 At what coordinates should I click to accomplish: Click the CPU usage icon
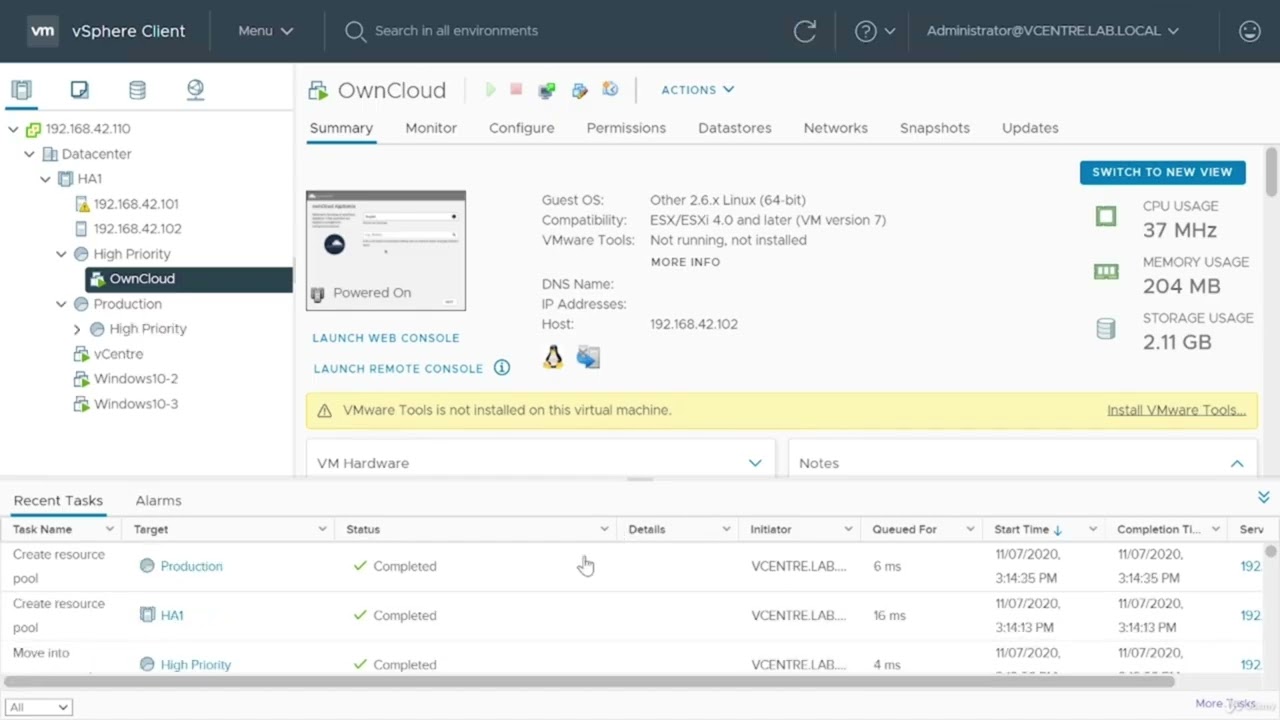(1105, 217)
